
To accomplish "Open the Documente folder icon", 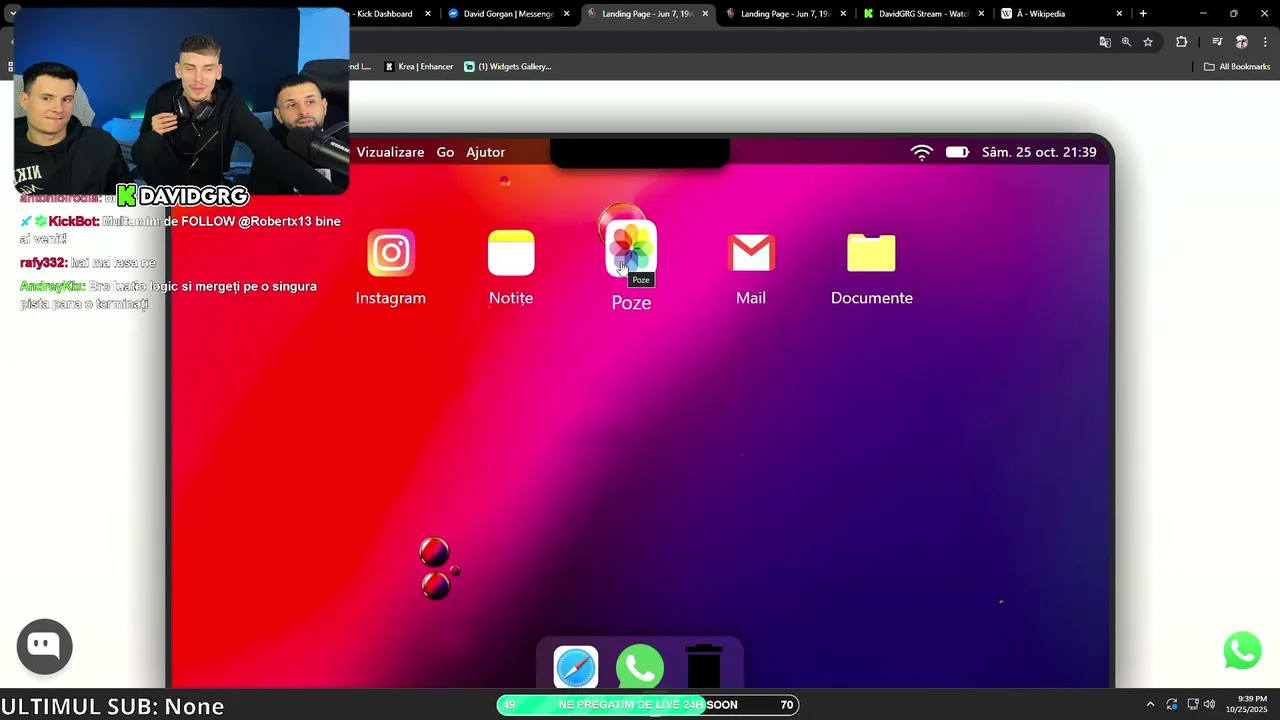I will click(x=871, y=253).
